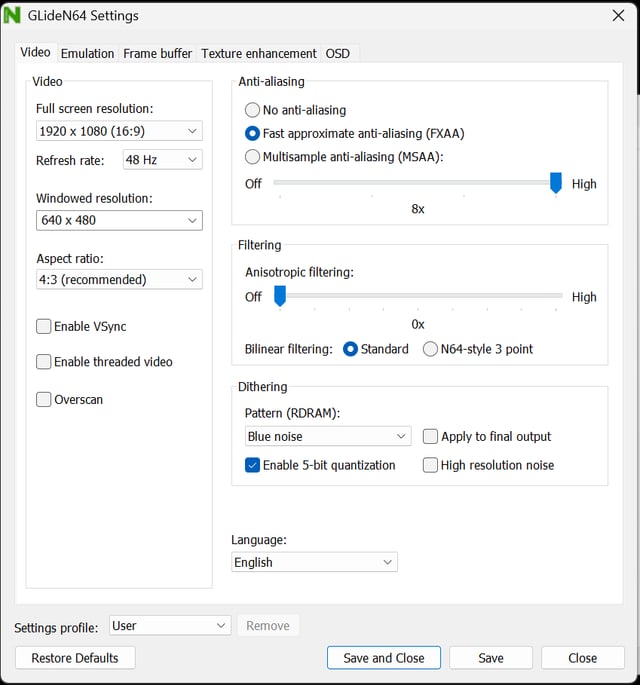This screenshot has height=685, width=640.
Task: Open the Dithering pattern Blue noise dropdown
Action: point(328,436)
